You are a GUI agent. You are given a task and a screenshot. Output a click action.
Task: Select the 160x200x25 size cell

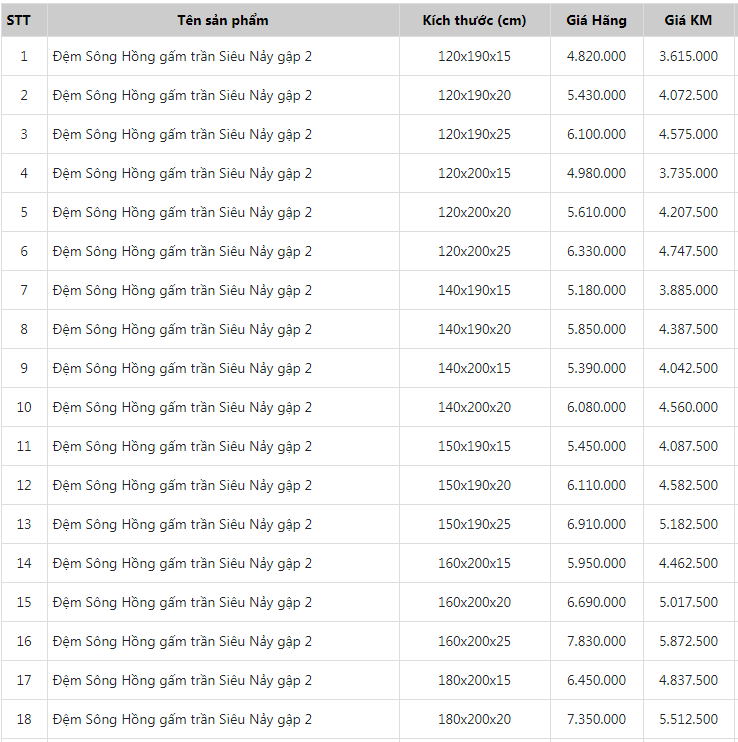pos(474,641)
